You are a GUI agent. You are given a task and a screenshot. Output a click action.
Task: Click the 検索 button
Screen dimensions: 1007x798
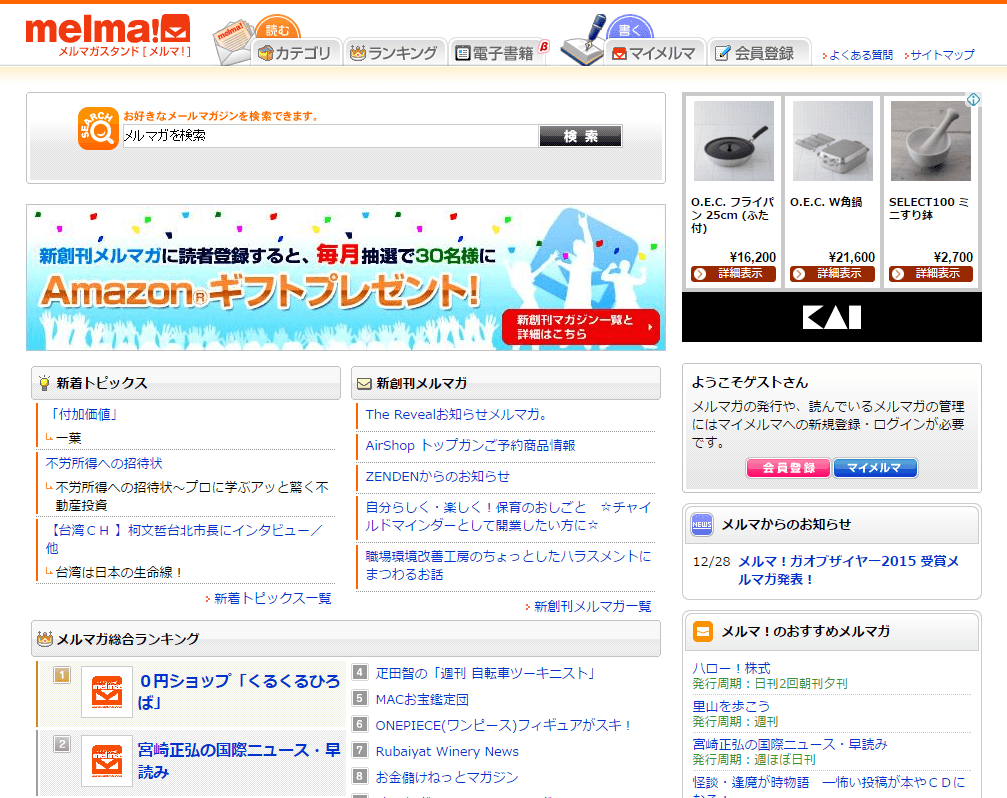(581, 136)
